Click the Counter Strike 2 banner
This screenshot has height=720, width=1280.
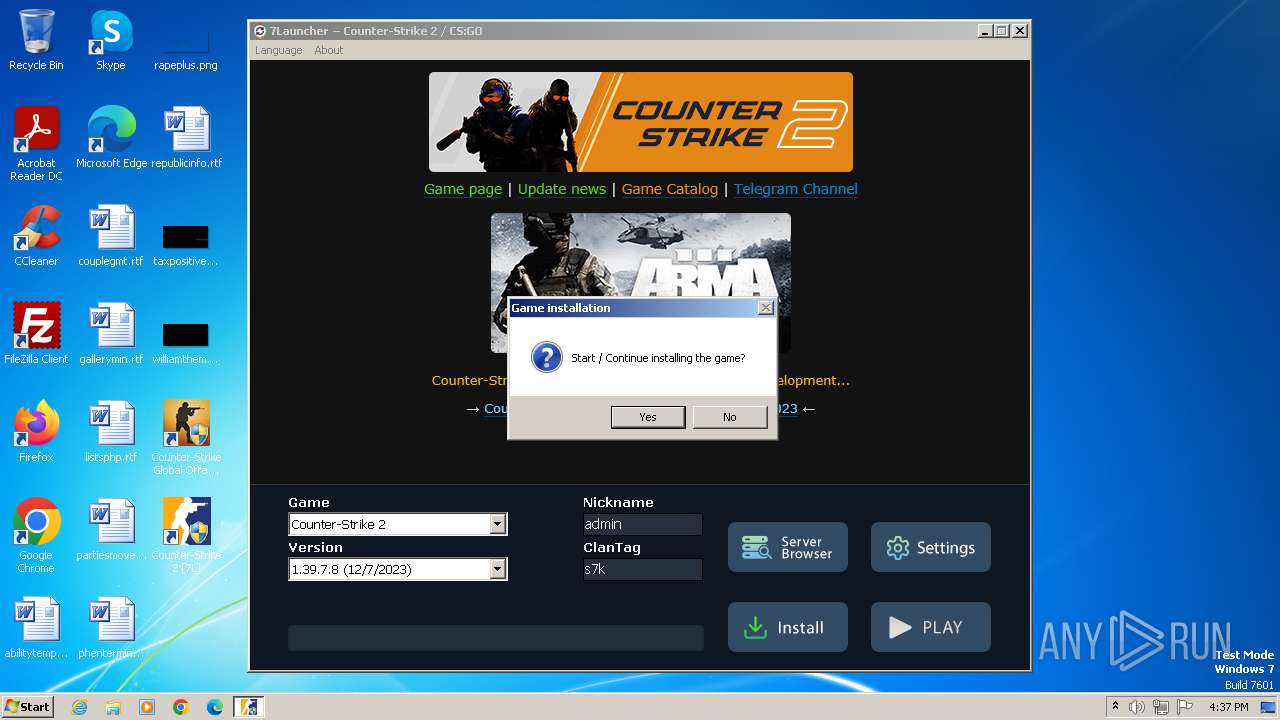click(641, 122)
